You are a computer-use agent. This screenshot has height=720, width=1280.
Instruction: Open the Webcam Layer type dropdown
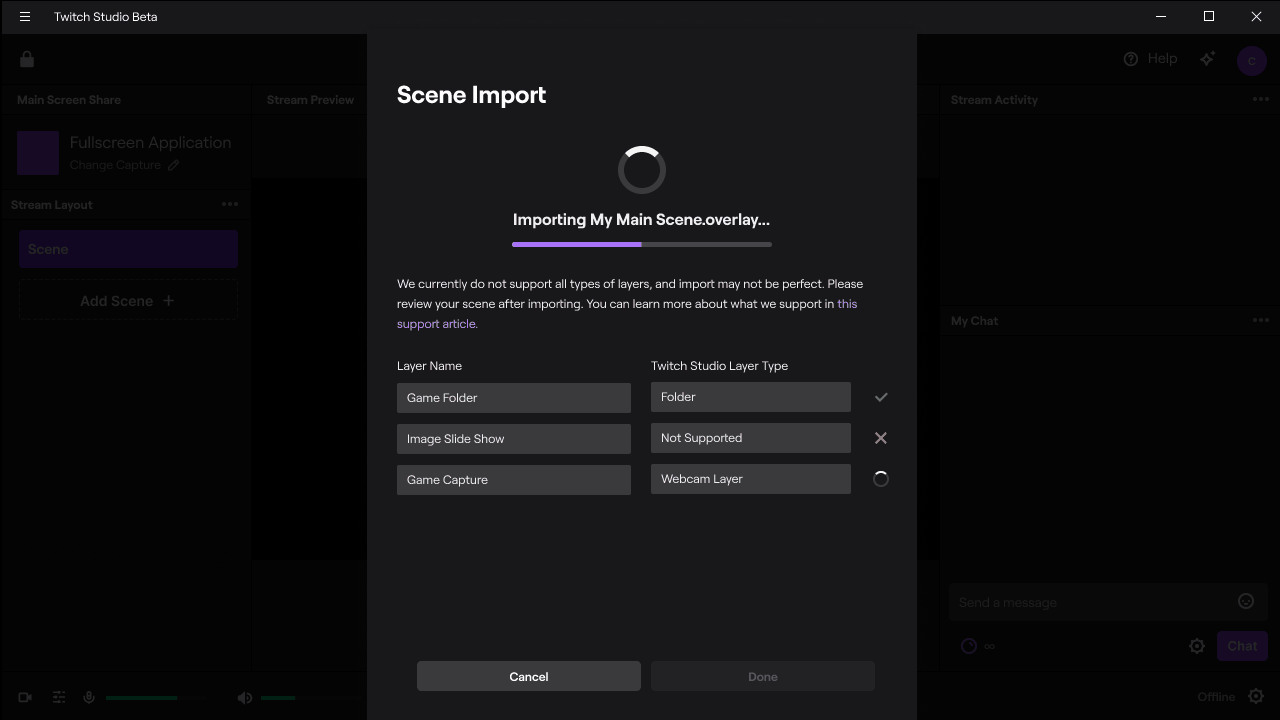click(x=751, y=479)
